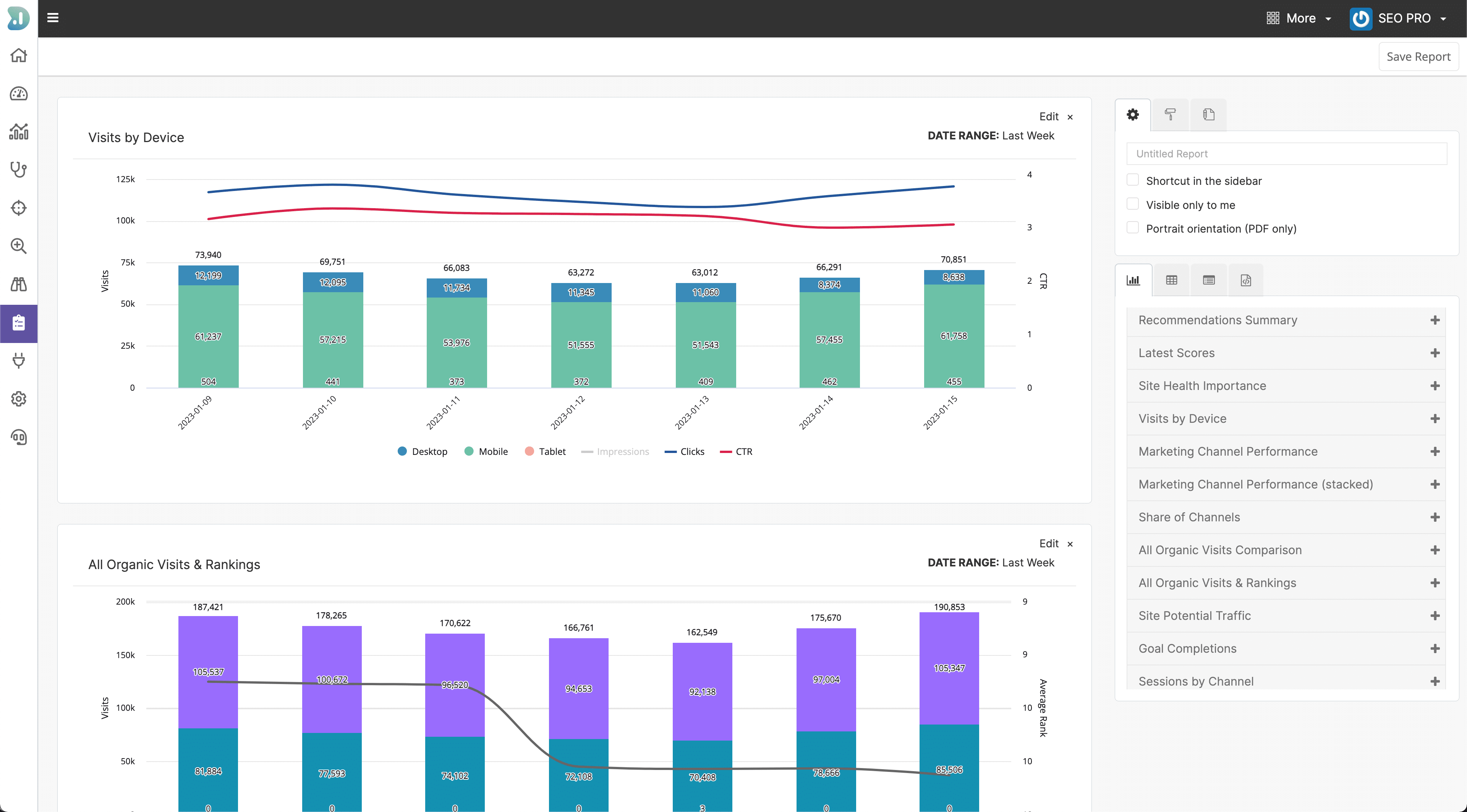Open the hamburger menu
Image resolution: width=1467 pixels, height=812 pixels.
53,18
